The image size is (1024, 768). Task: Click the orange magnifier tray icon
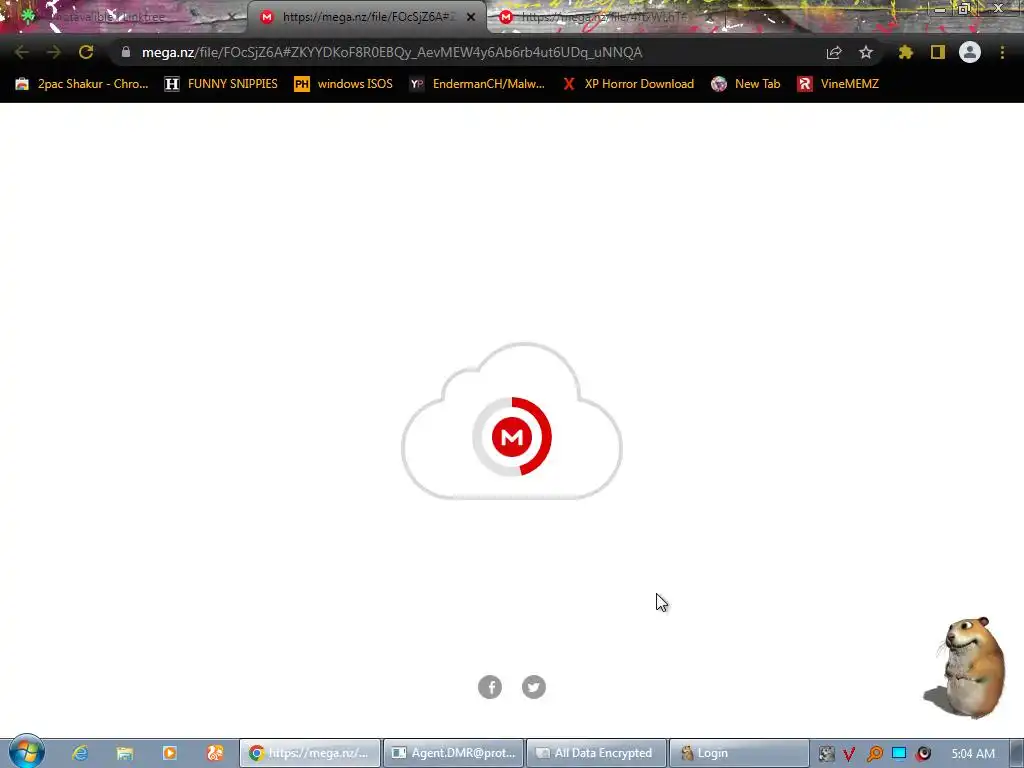coord(874,754)
